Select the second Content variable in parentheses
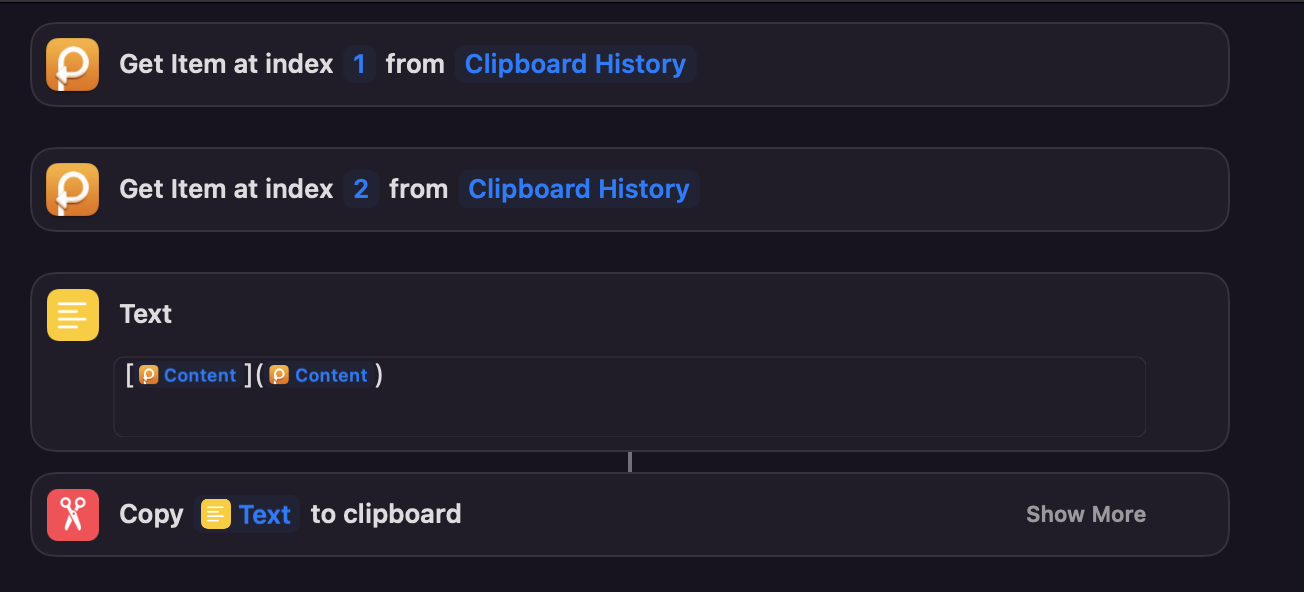 (x=331, y=375)
